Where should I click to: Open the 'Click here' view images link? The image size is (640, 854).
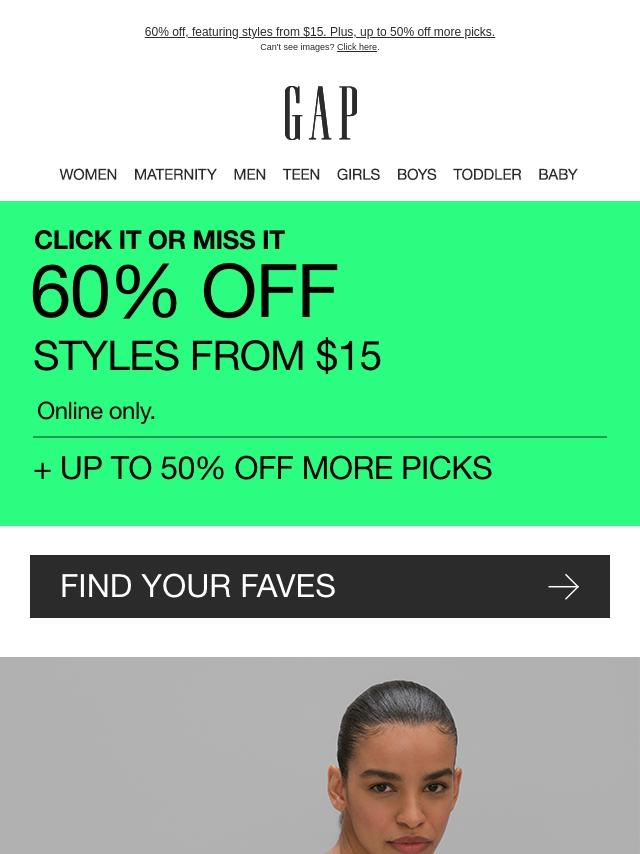(357, 47)
